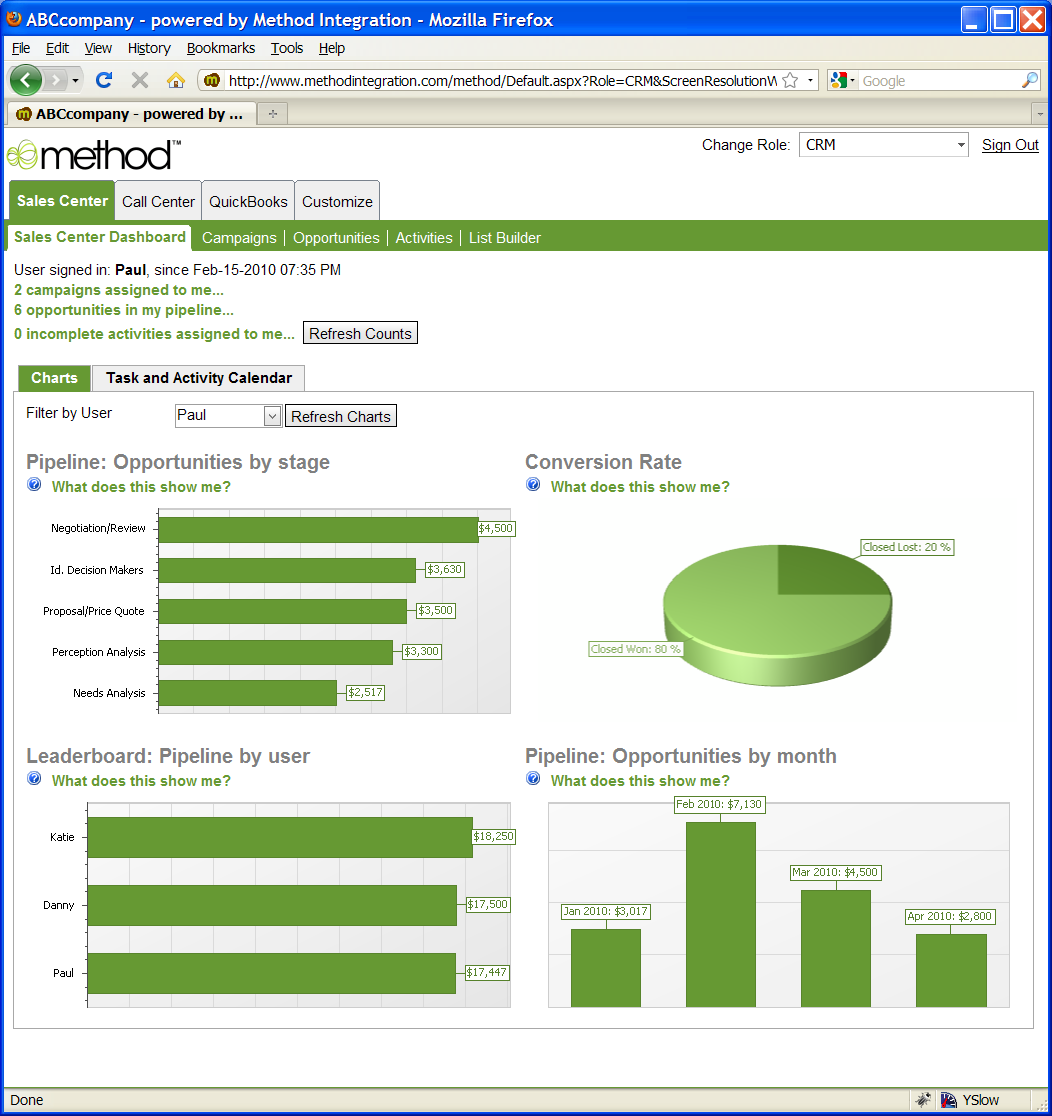The image size is (1052, 1116).
Task: Click the browser reload page icon
Action: click(x=103, y=80)
